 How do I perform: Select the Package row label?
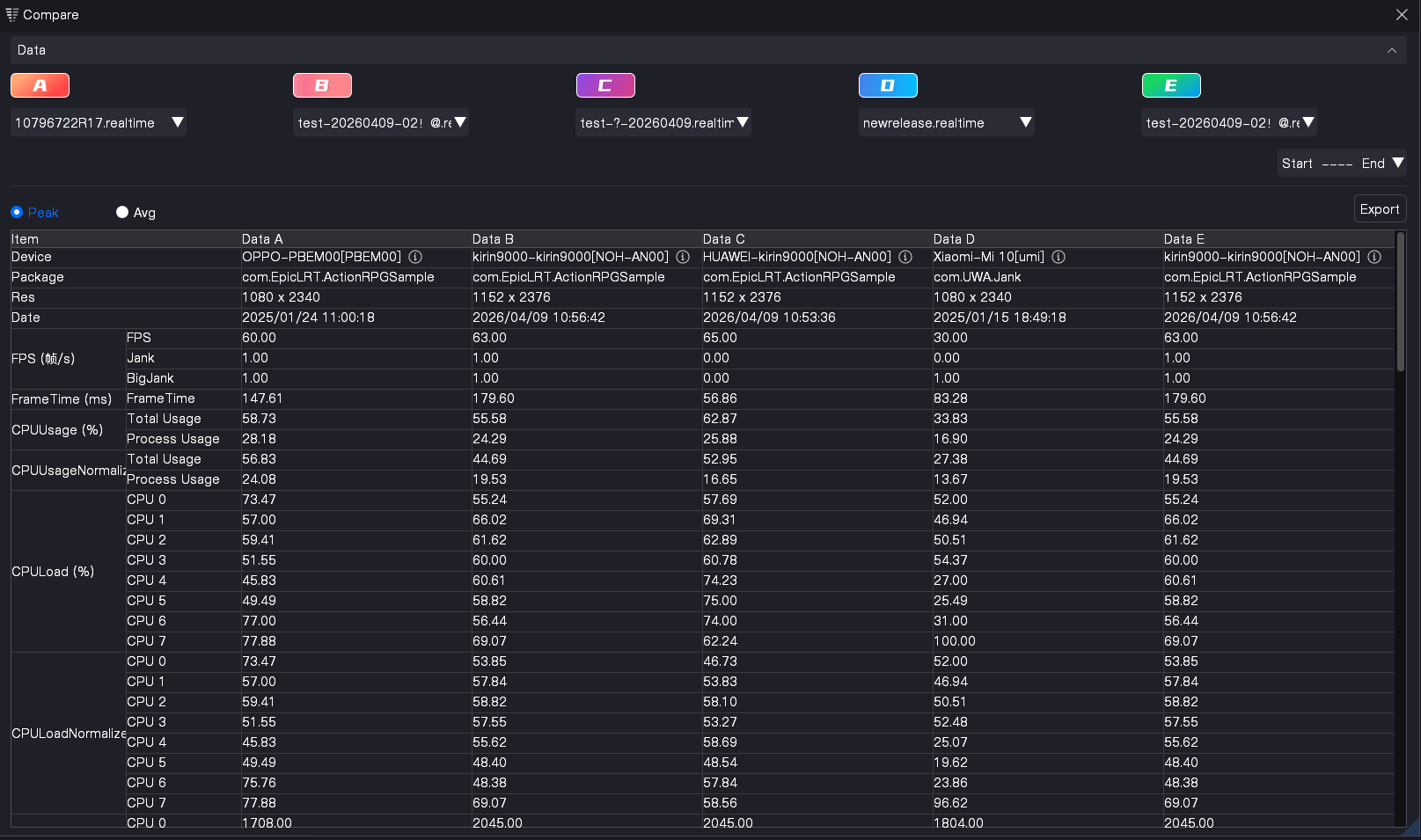(38, 277)
